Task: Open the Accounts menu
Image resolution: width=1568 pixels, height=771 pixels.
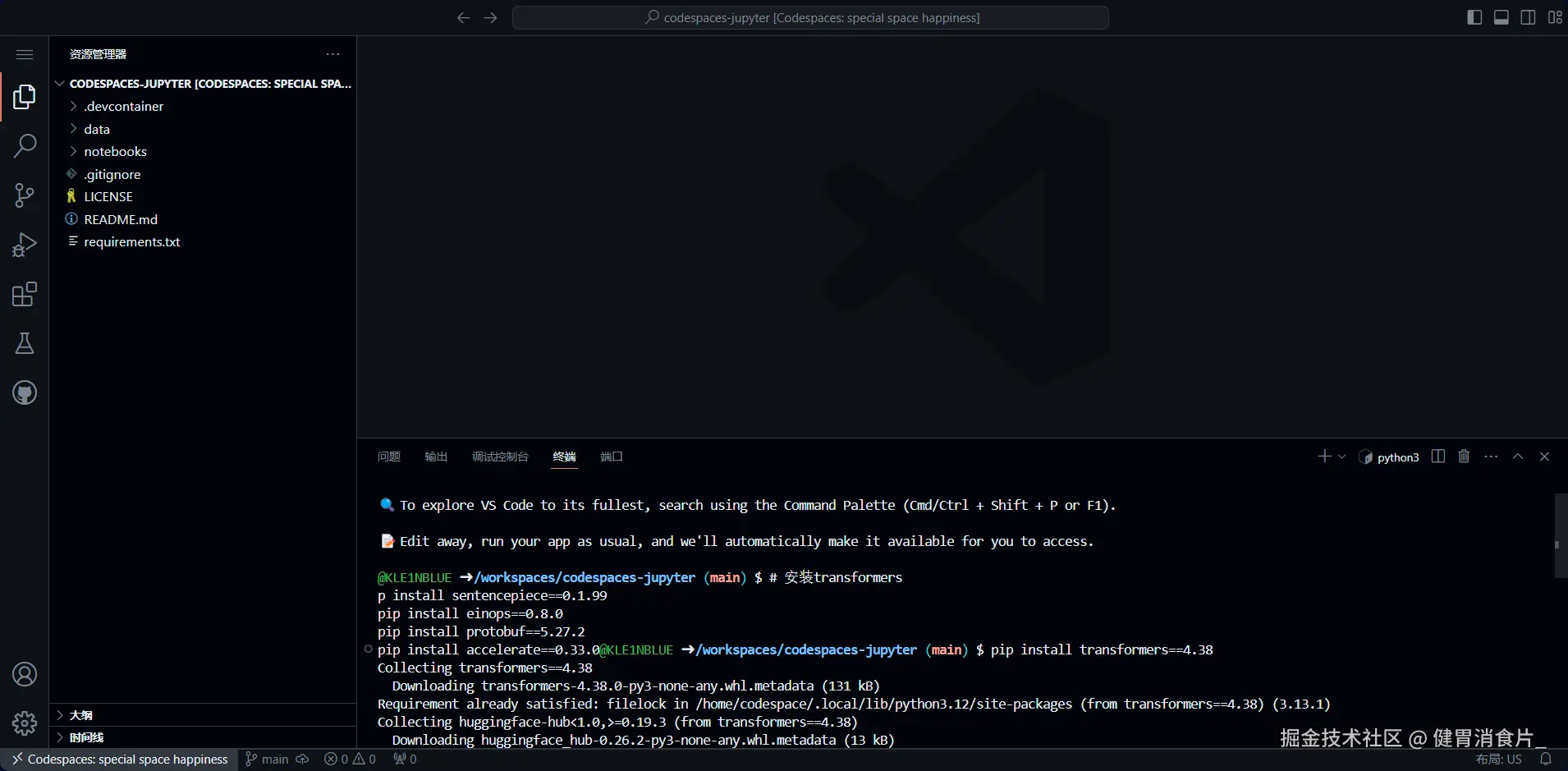Action: (25, 674)
